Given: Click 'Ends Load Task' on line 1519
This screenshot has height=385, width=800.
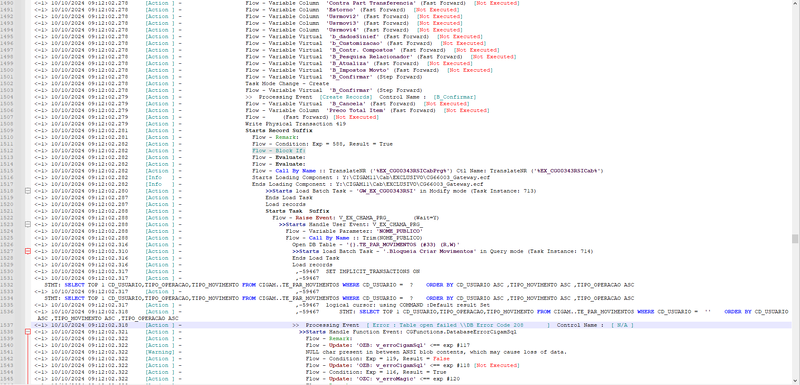Looking at the screenshot, I should (289, 197).
